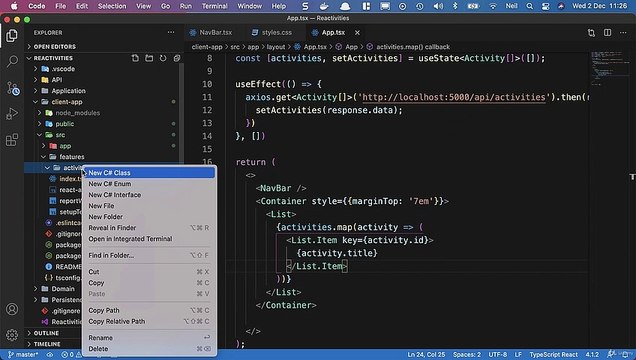Screen dimensions: 636x360
Task: Select Delete in context menu
Action: (149, 349)
